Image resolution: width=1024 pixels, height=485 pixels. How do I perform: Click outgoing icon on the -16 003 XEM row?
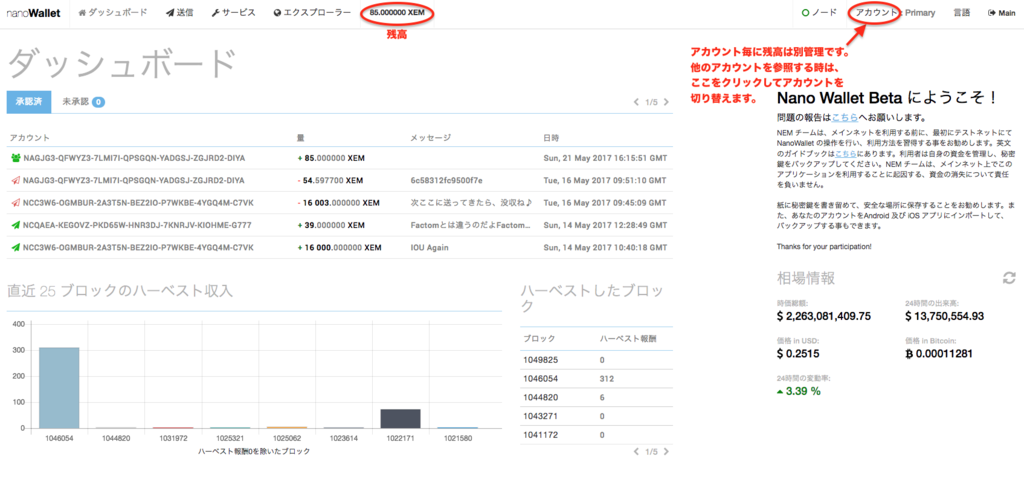tap(16, 202)
